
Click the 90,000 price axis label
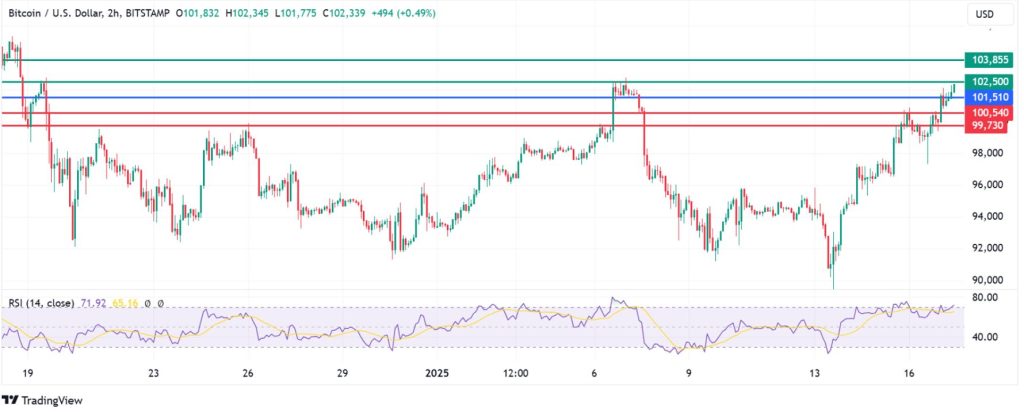986,280
